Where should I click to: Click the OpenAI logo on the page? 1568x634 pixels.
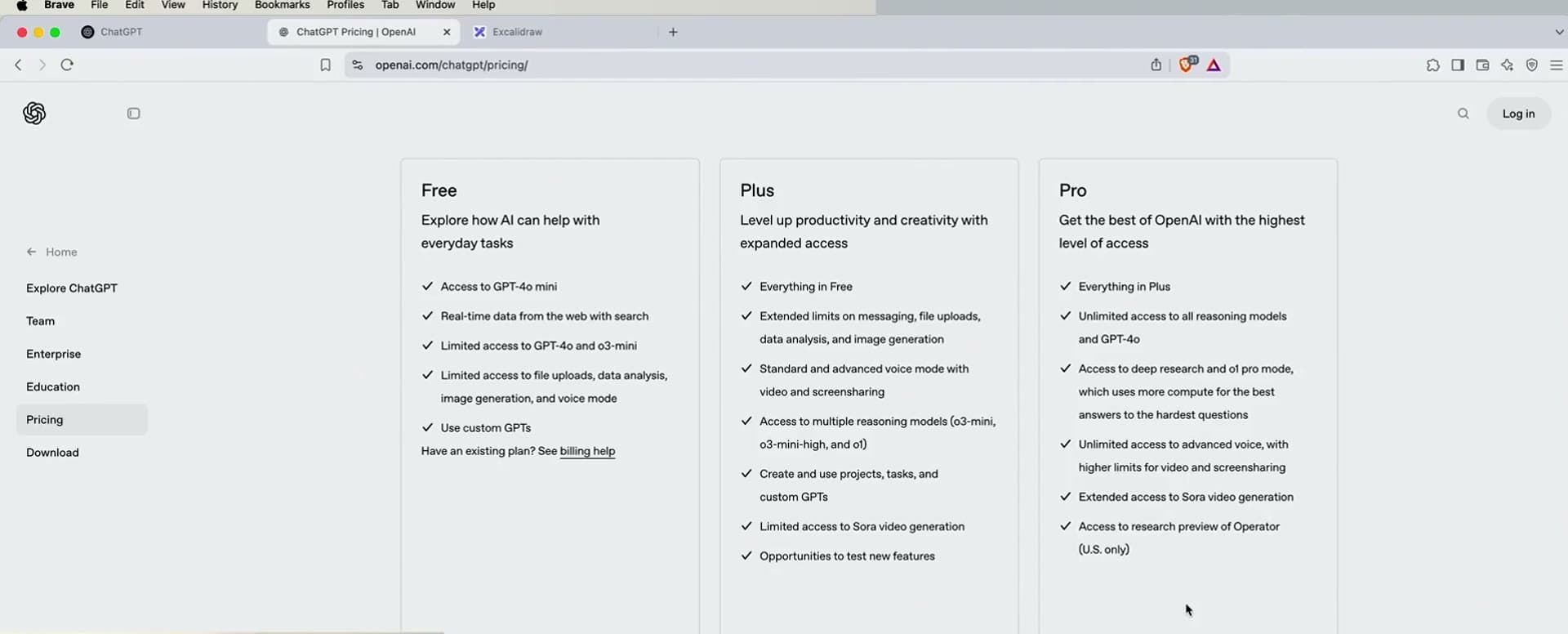coord(34,114)
